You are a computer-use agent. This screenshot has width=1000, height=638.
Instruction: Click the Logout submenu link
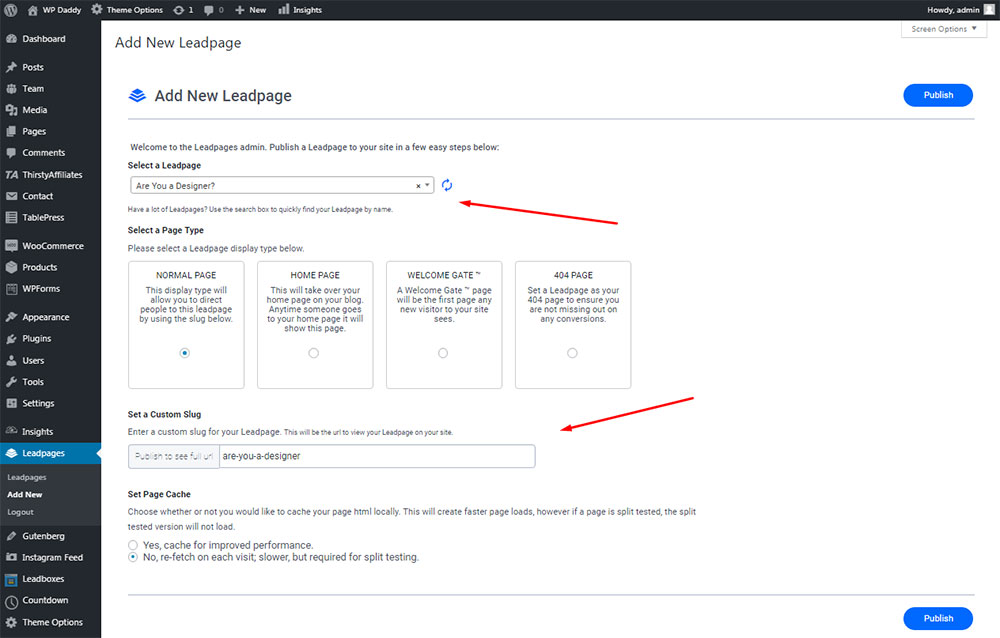coord(20,512)
